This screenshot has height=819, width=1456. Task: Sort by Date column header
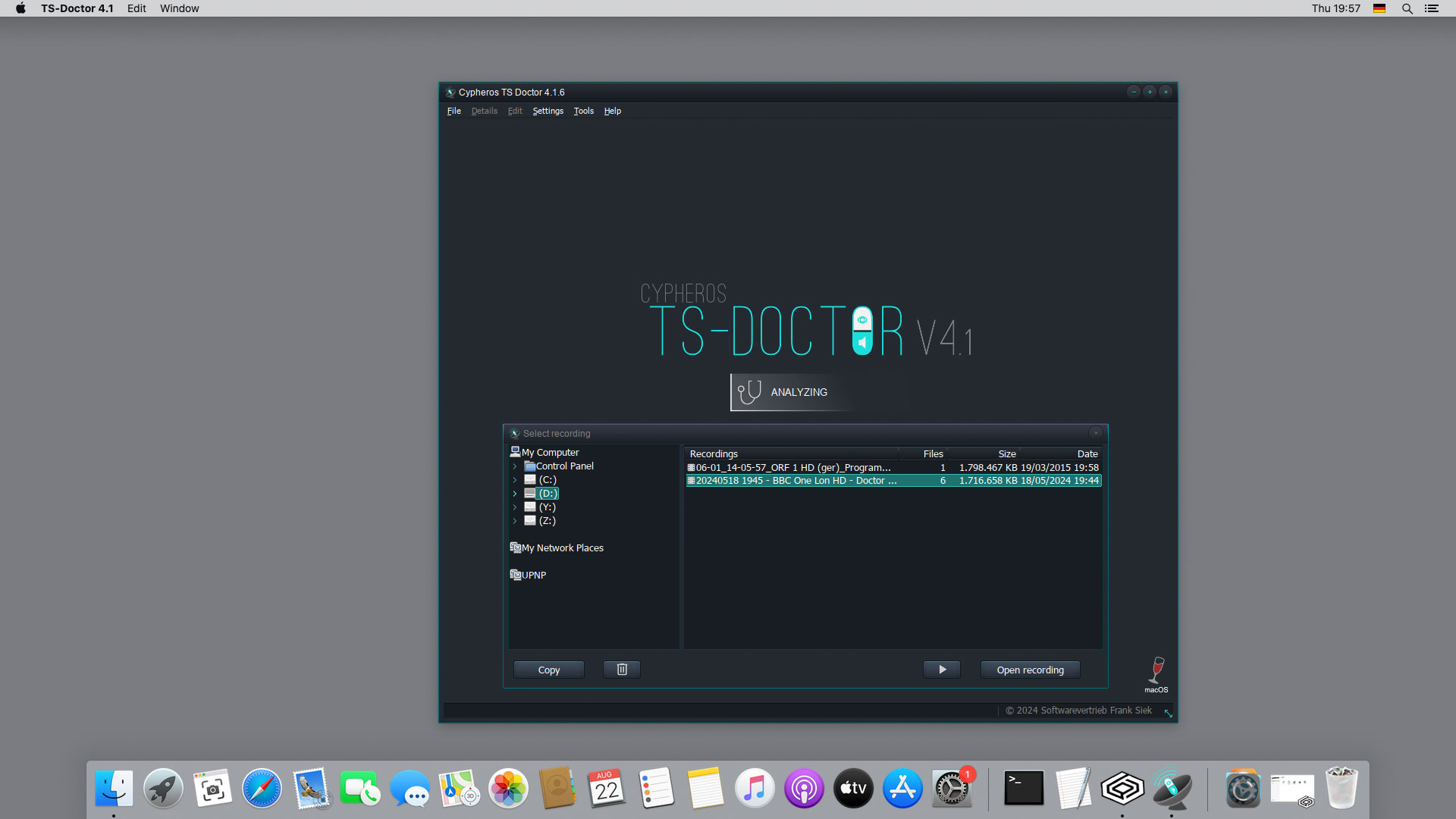tap(1059, 453)
